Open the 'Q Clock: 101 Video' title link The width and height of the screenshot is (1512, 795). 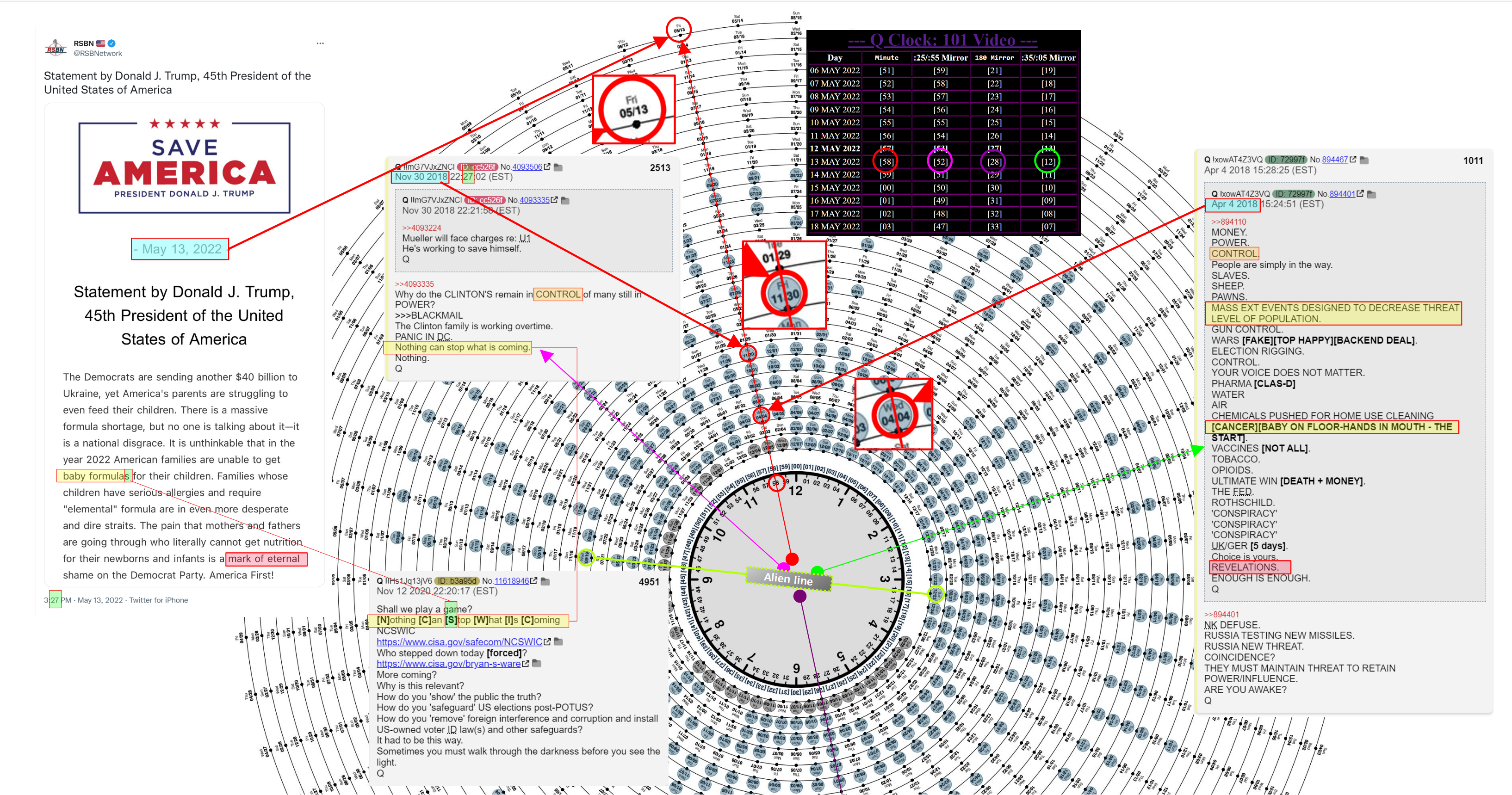pyautogui.click(x=942, y=40)
